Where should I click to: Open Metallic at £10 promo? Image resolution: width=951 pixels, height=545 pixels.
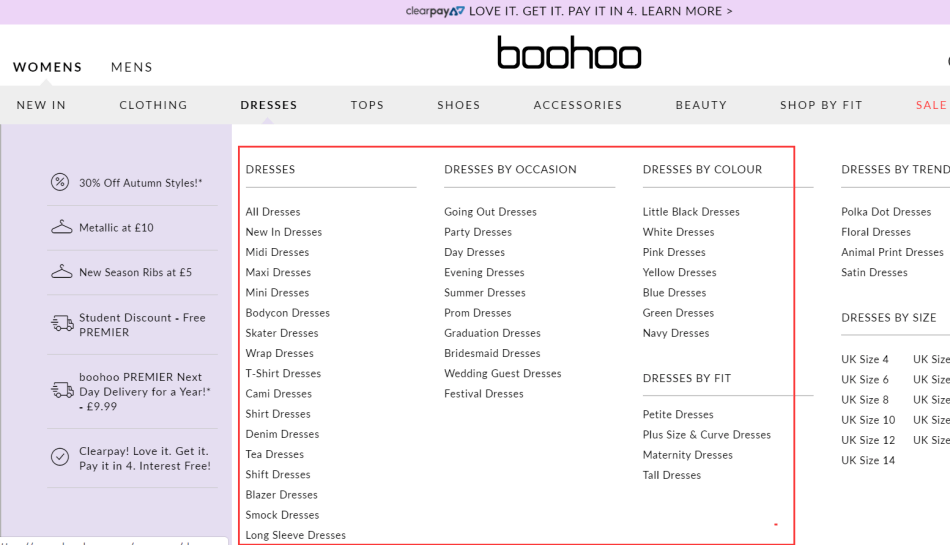116,227
